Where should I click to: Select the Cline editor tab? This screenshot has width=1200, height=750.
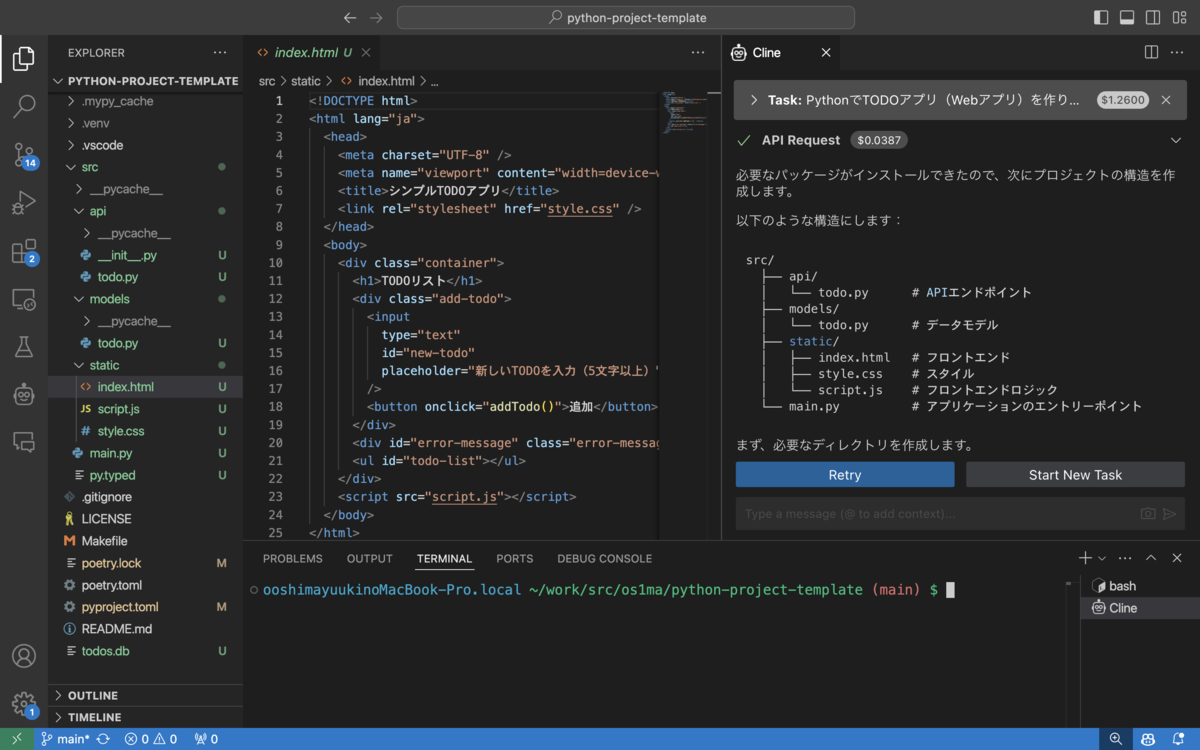[781, 52]
